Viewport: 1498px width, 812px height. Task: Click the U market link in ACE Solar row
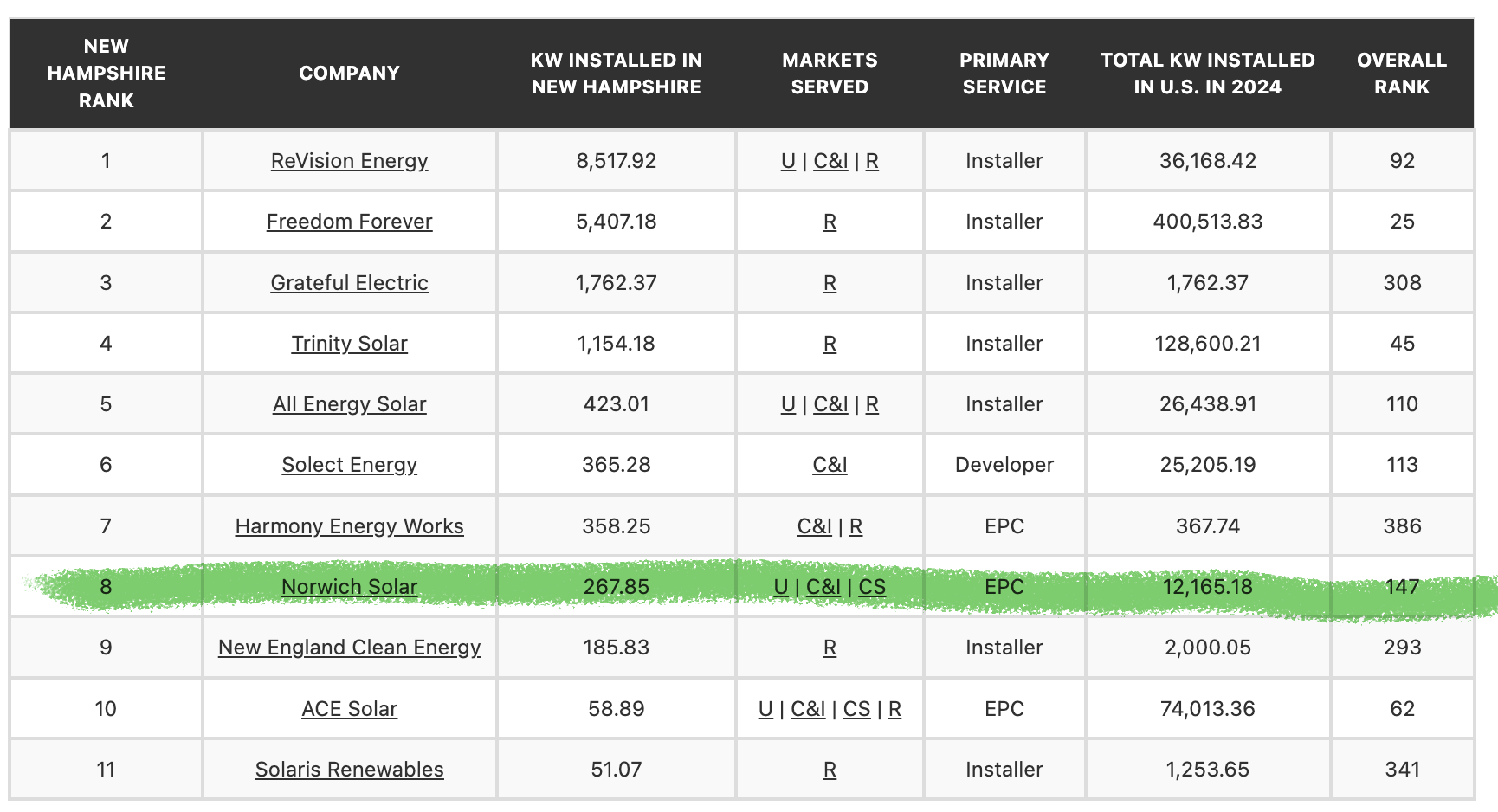coord(765,709)
